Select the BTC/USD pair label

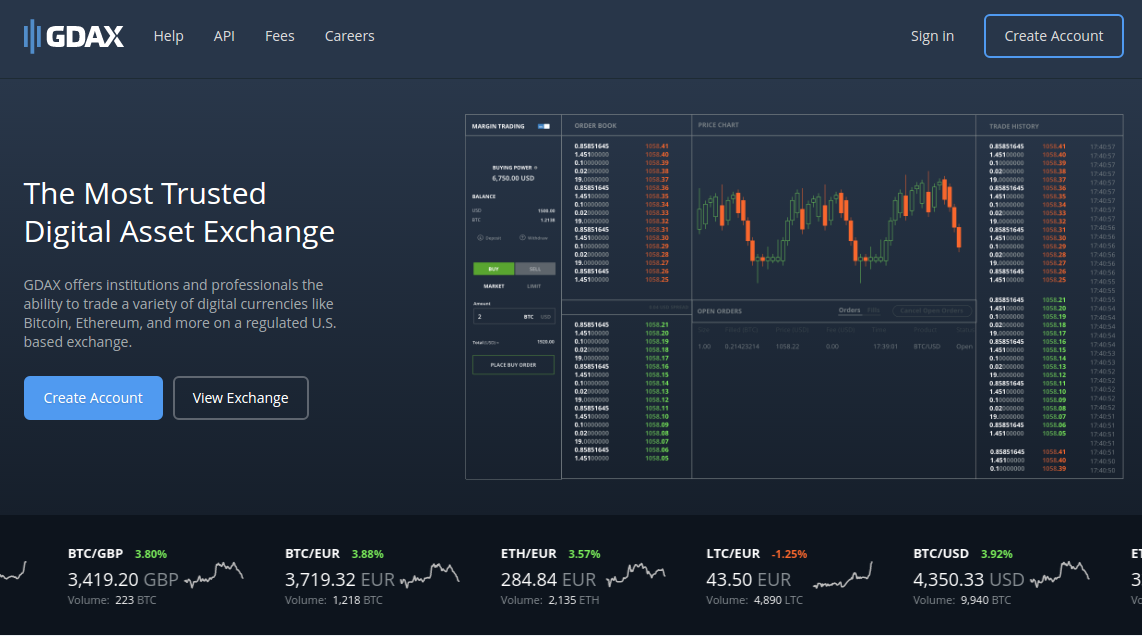pos(941,554)
